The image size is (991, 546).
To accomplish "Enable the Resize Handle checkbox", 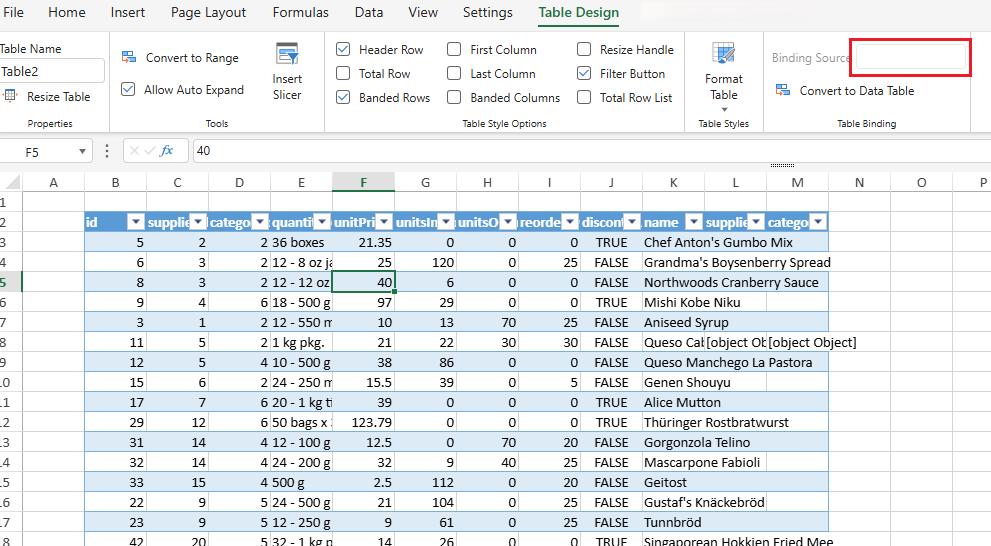I will pos(584,49).
